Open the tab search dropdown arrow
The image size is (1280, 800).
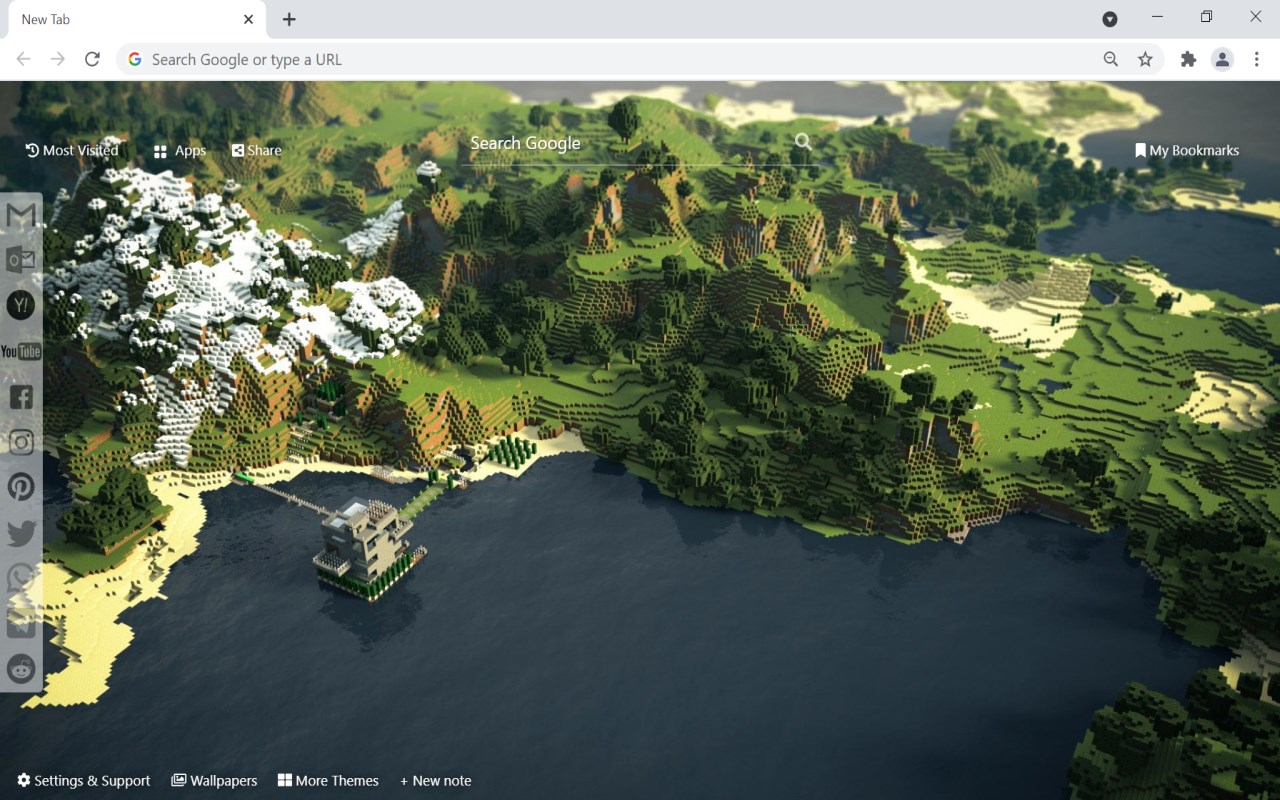point(1110,19)
